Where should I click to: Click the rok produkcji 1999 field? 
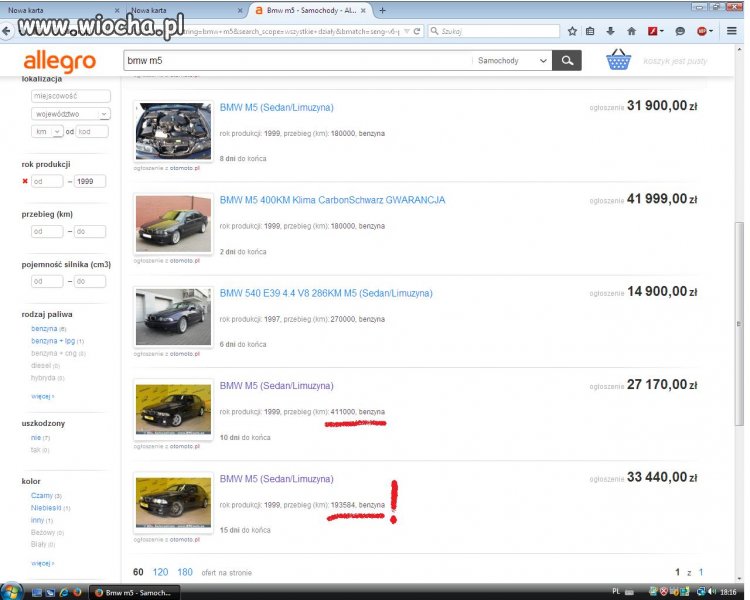point(90,181)
